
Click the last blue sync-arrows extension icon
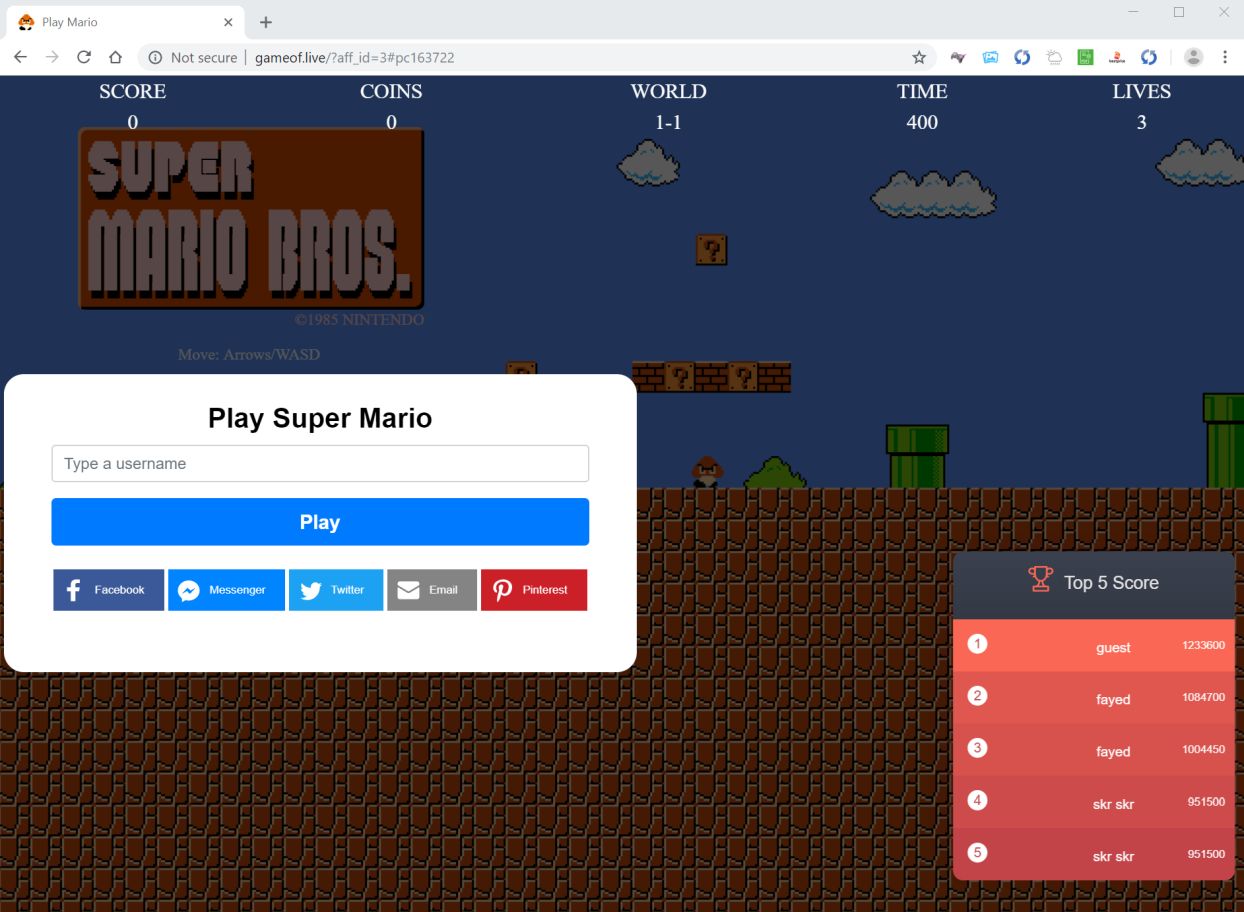pos(1149,57)
